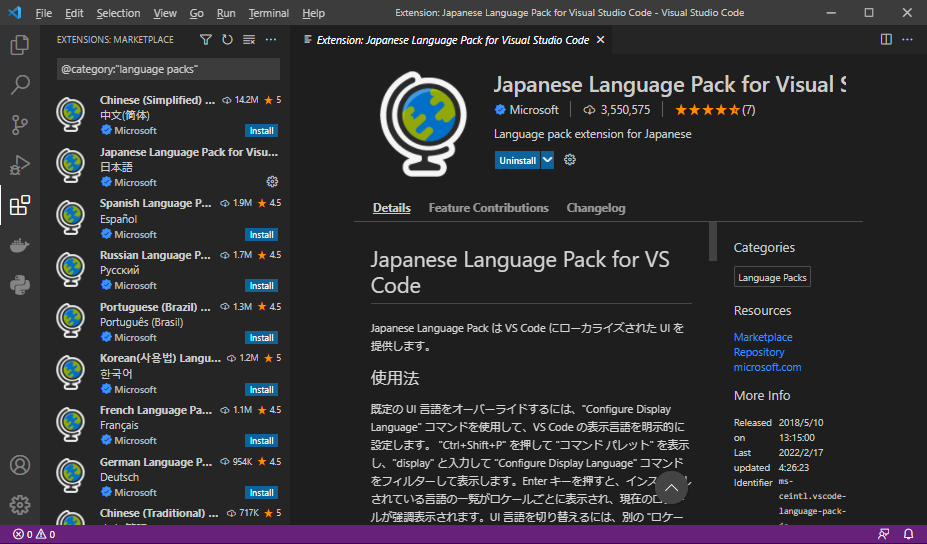Switch to the Feature Contributions tab

coord(488,208)
